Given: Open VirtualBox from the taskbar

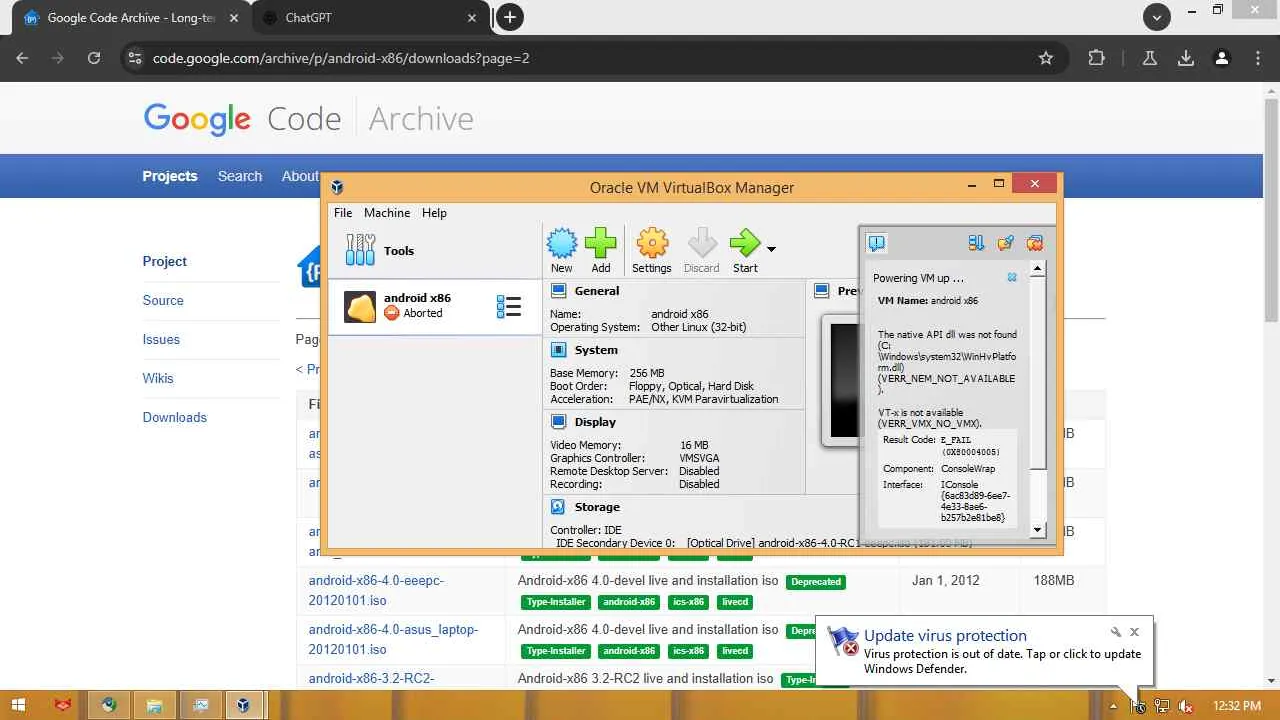Looking at the screenshot, I should tap(243, 705).
